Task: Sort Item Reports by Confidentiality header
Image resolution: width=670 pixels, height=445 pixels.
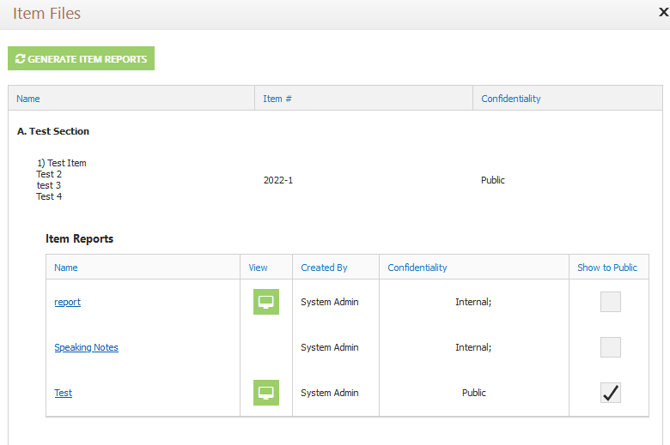Action: click(417, 267)
